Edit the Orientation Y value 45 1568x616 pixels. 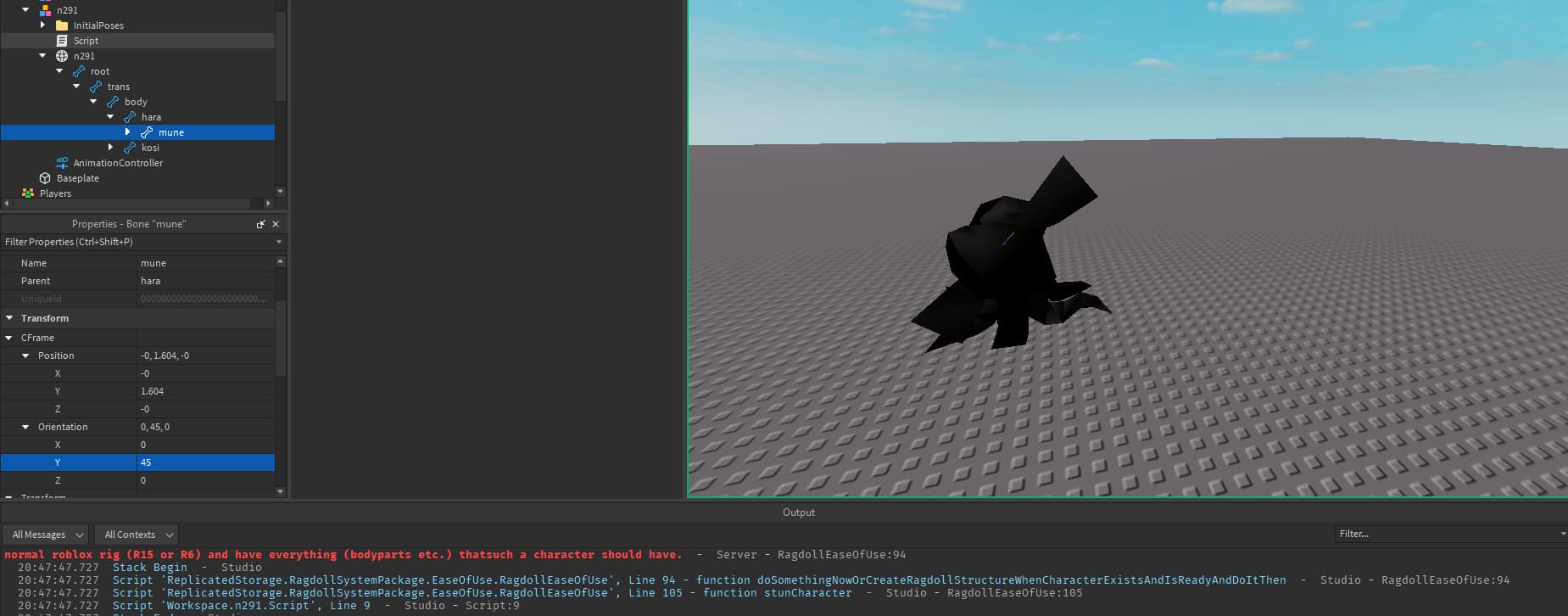point(206,462)
